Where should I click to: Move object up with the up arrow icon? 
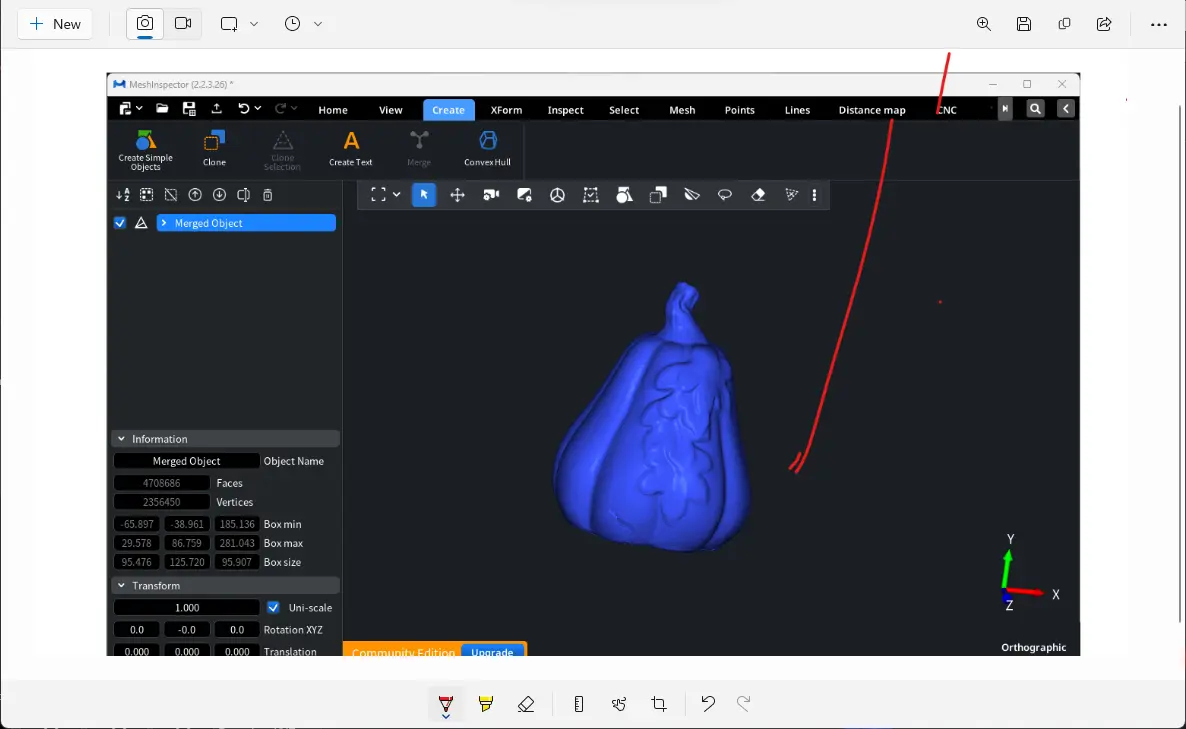[x=195, y=195]
